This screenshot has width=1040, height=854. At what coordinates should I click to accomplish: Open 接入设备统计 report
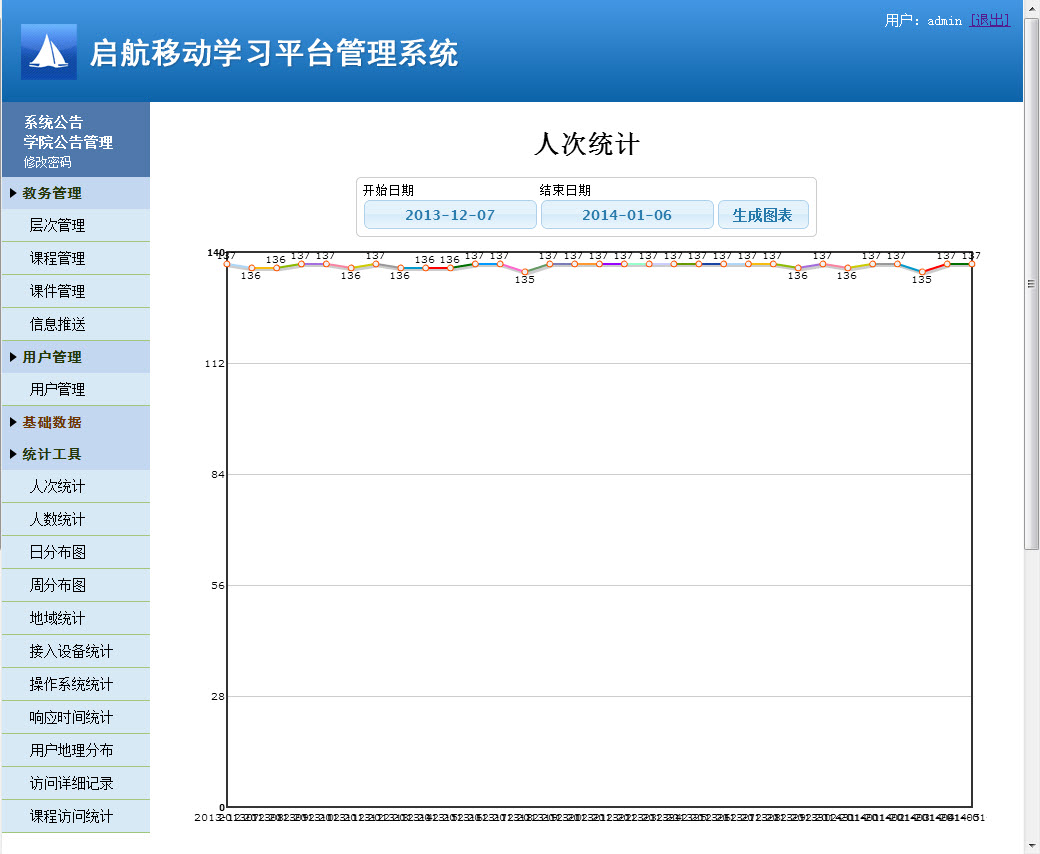point(71,651)
